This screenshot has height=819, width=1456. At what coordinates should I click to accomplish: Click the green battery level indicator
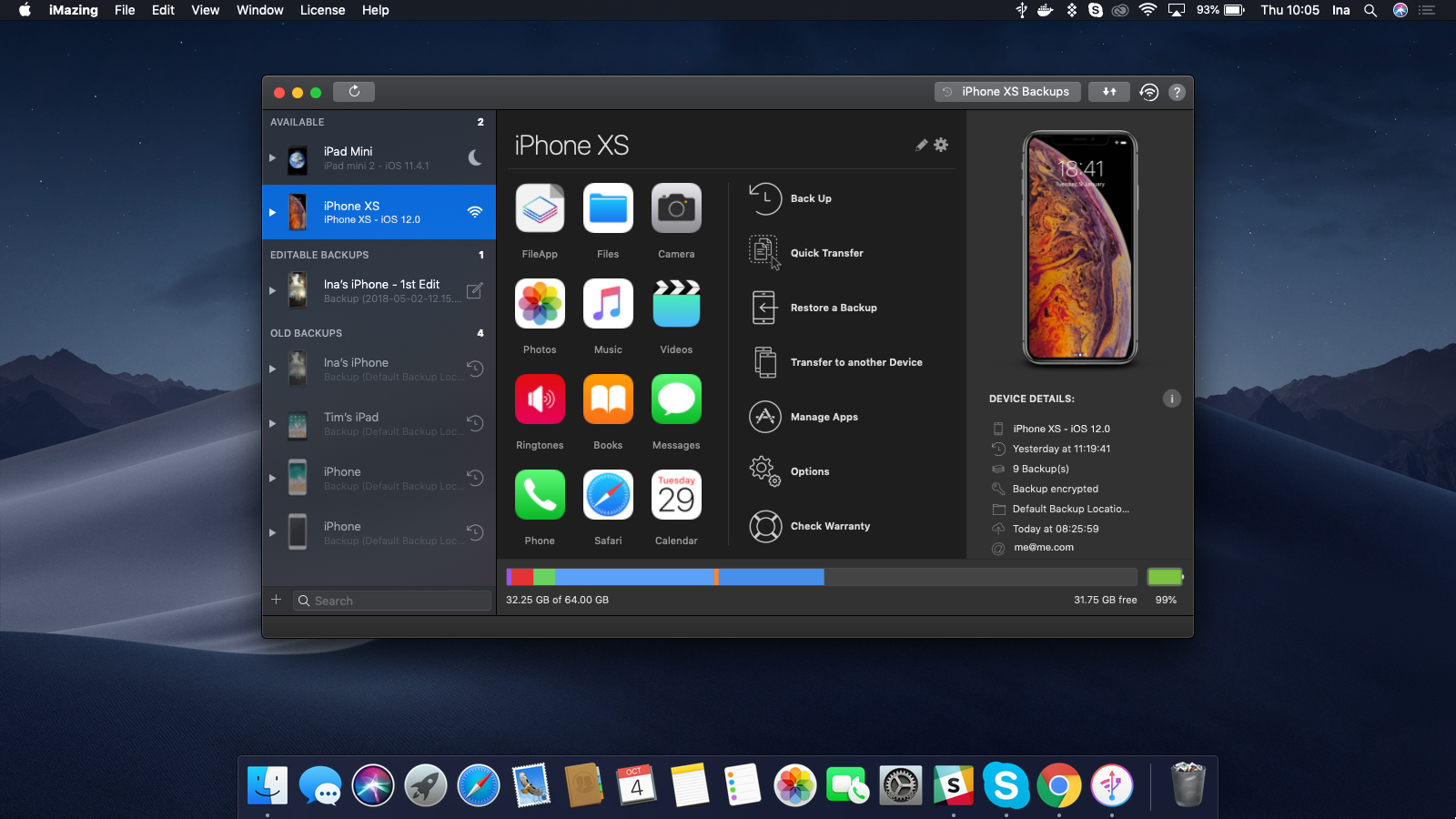[x=1165, y=576]
